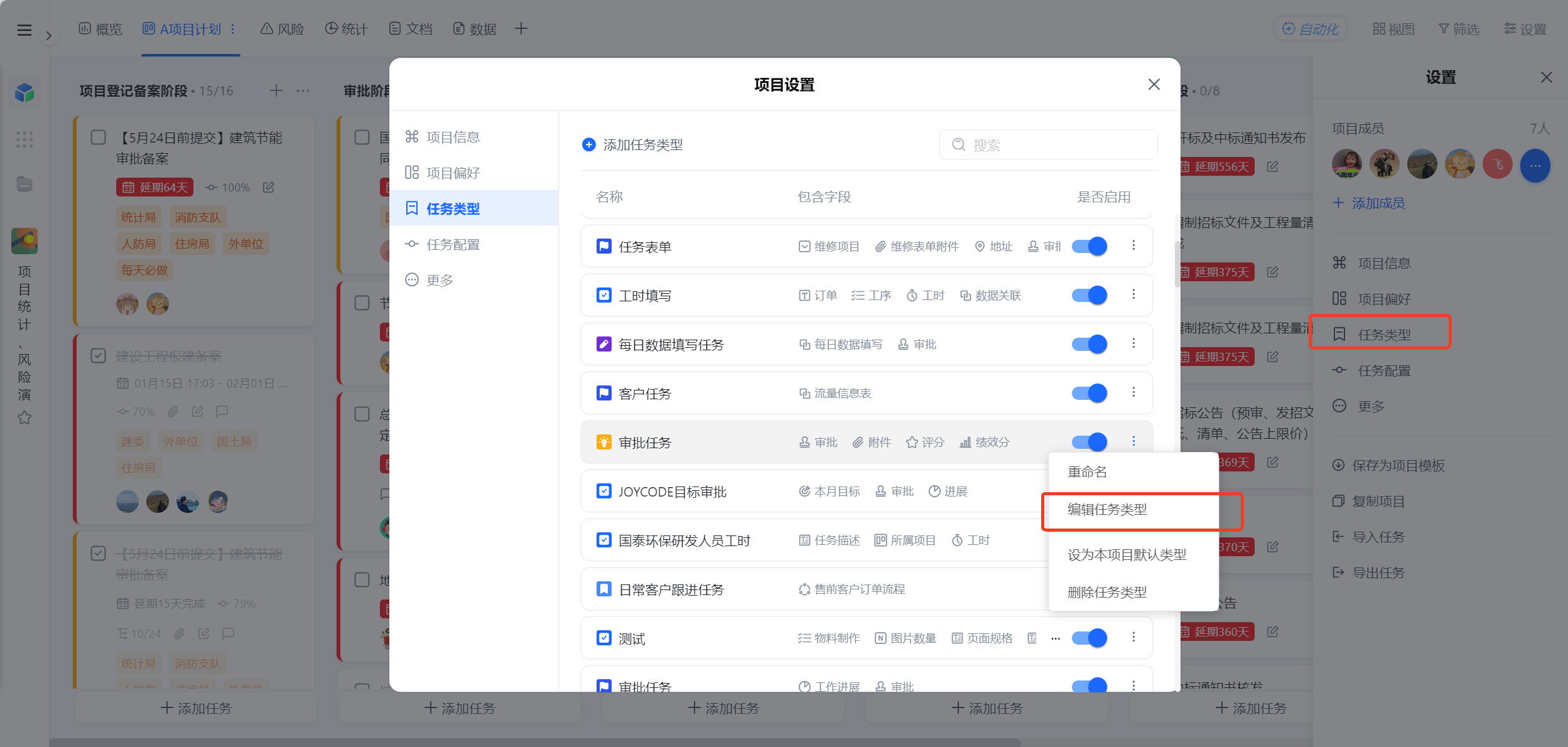Switch to the 统计 tab
Image resolution: width=1568 pixels, height=747 pixels.
tap(346, 29)
